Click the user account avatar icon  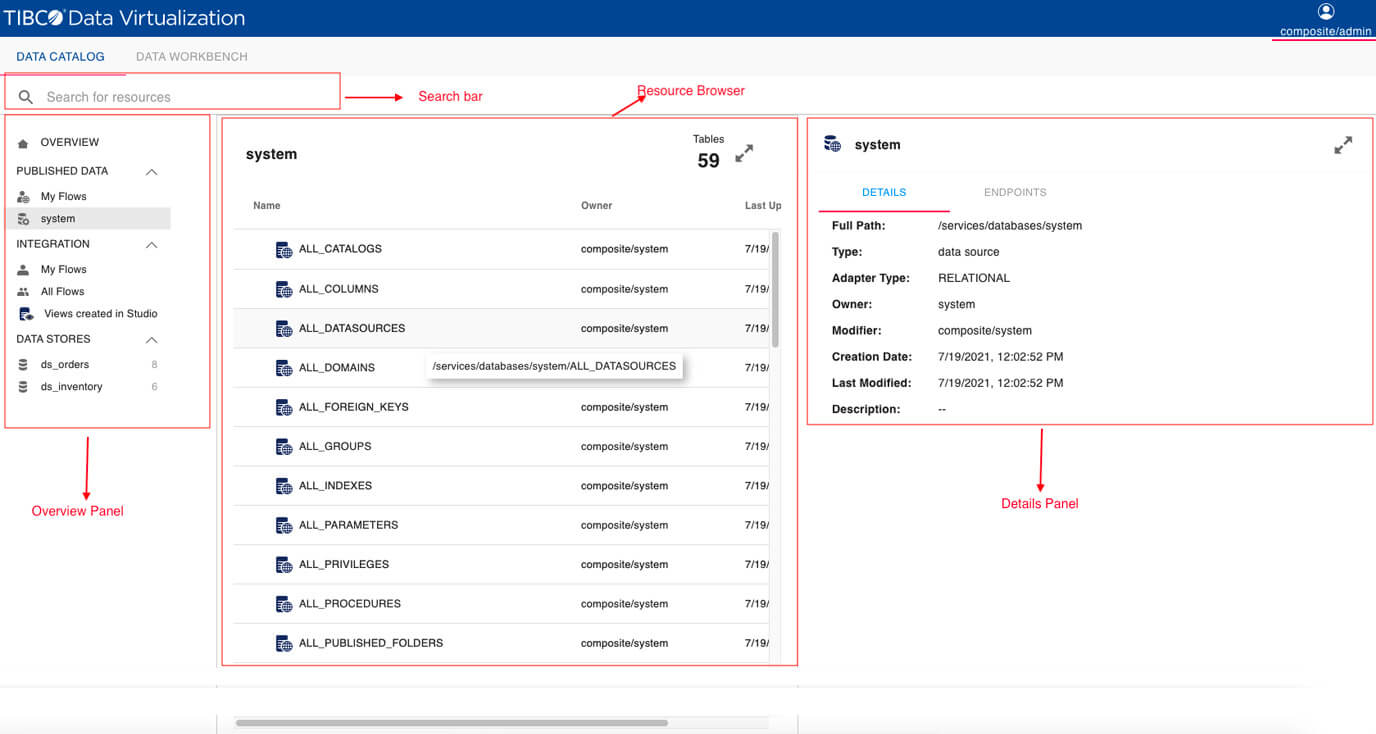pyautogui.click(x=1326, y=12)
